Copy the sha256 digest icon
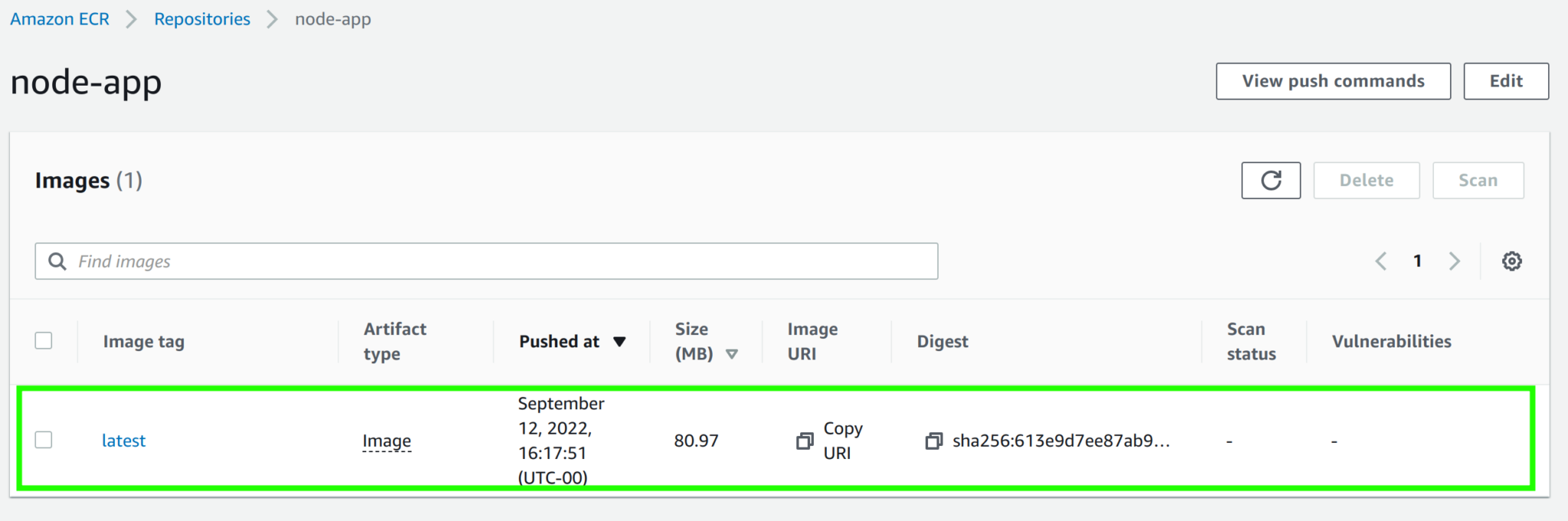The height and width of the screenshot is (521, 1568). click(x=934, y=441)
